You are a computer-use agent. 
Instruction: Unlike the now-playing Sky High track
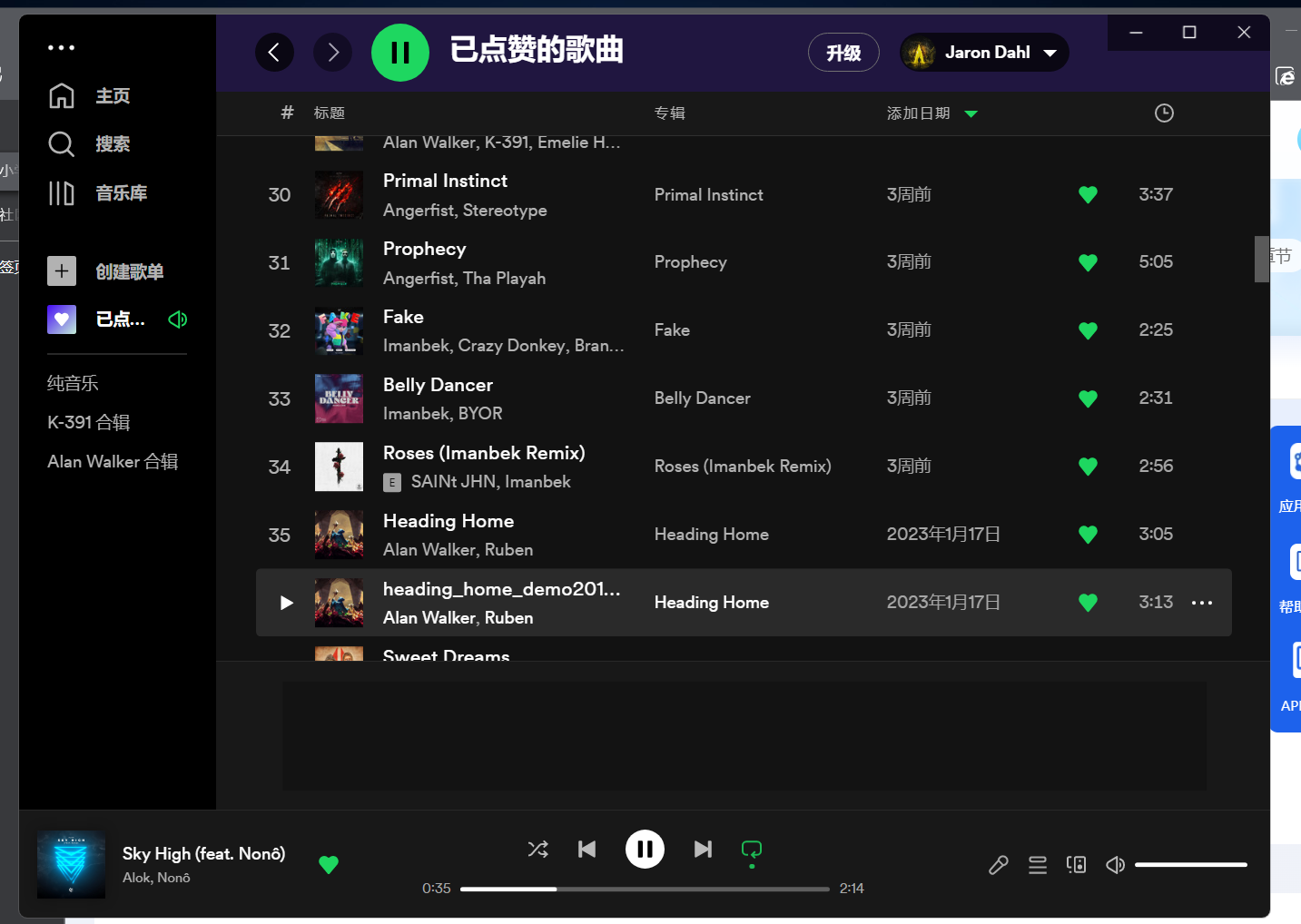tap(329, 864)
